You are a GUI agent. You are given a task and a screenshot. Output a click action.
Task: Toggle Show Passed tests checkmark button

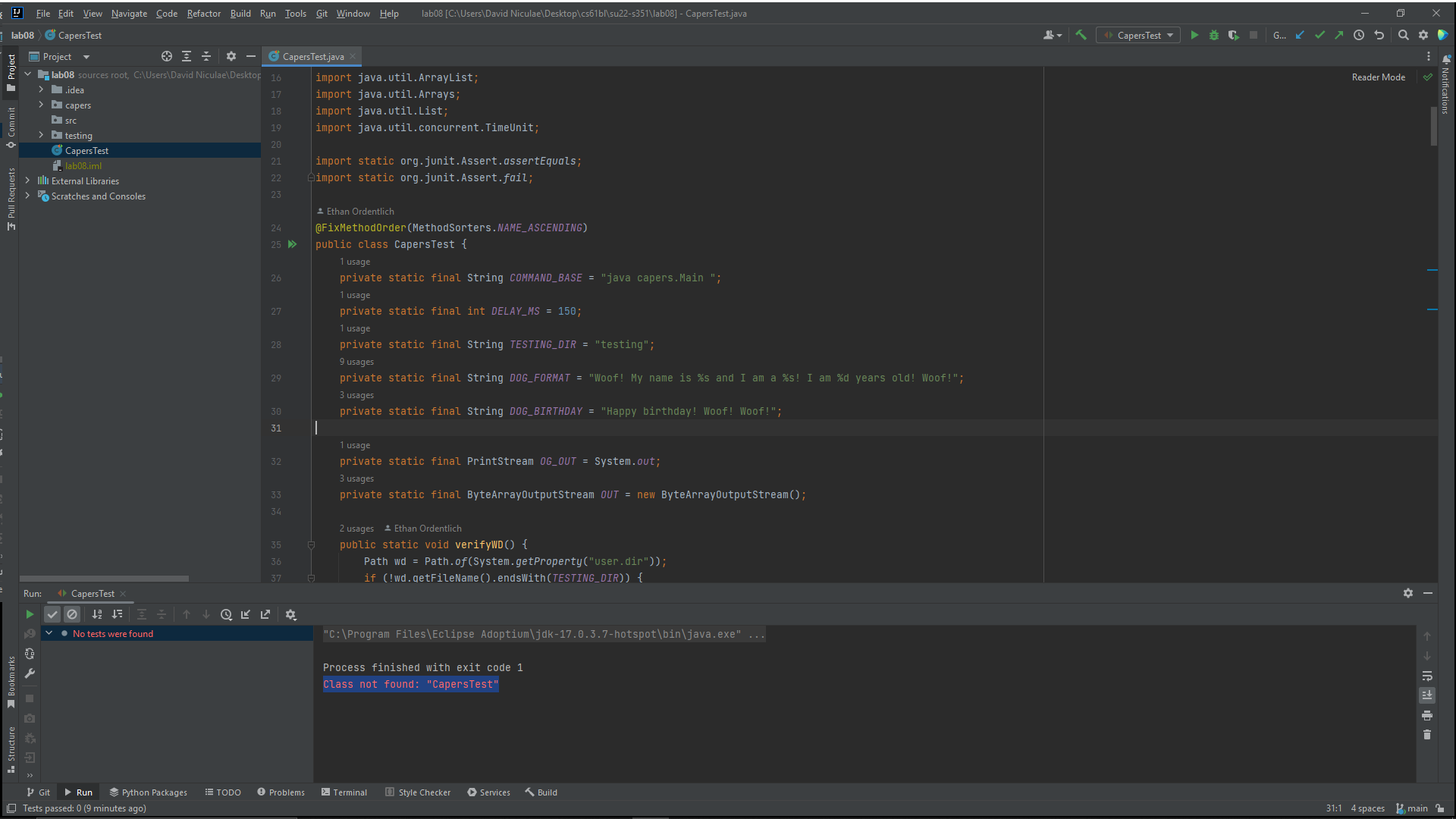[52, 614]
